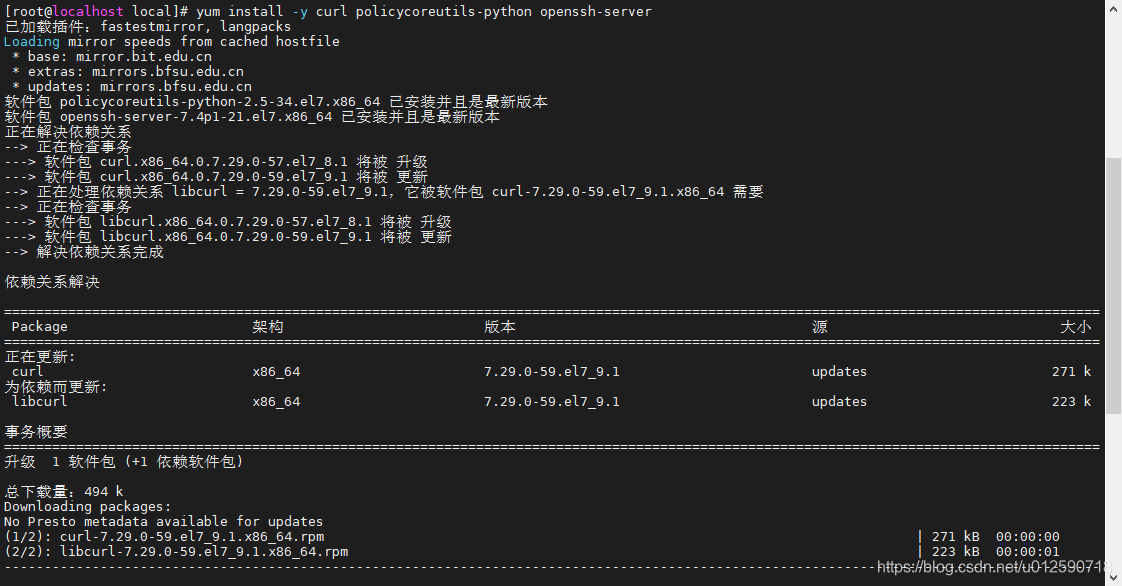Screen dimensions: 1122x586
Task: Click the libcurl dependency row
Action: pos(39,401)
